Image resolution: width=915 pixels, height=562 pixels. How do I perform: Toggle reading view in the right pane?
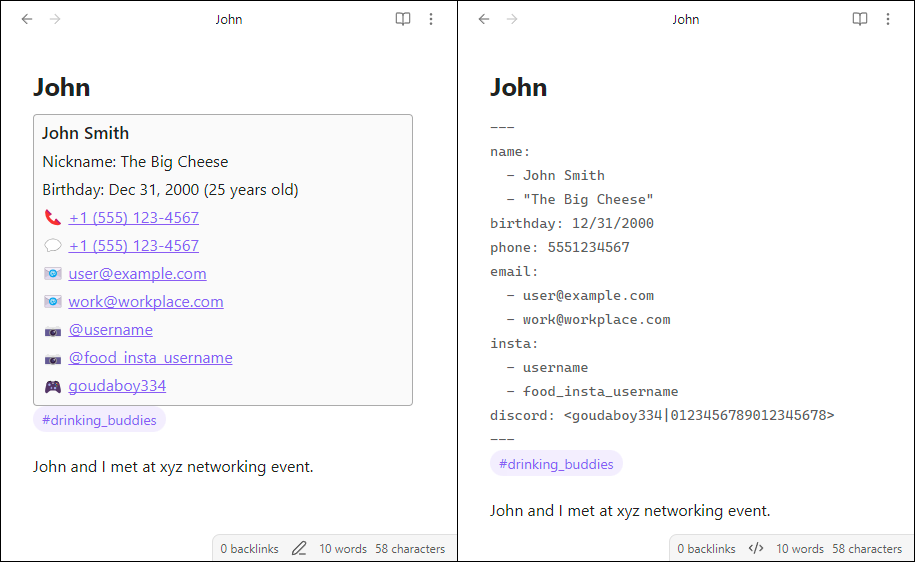coord(860,19)
